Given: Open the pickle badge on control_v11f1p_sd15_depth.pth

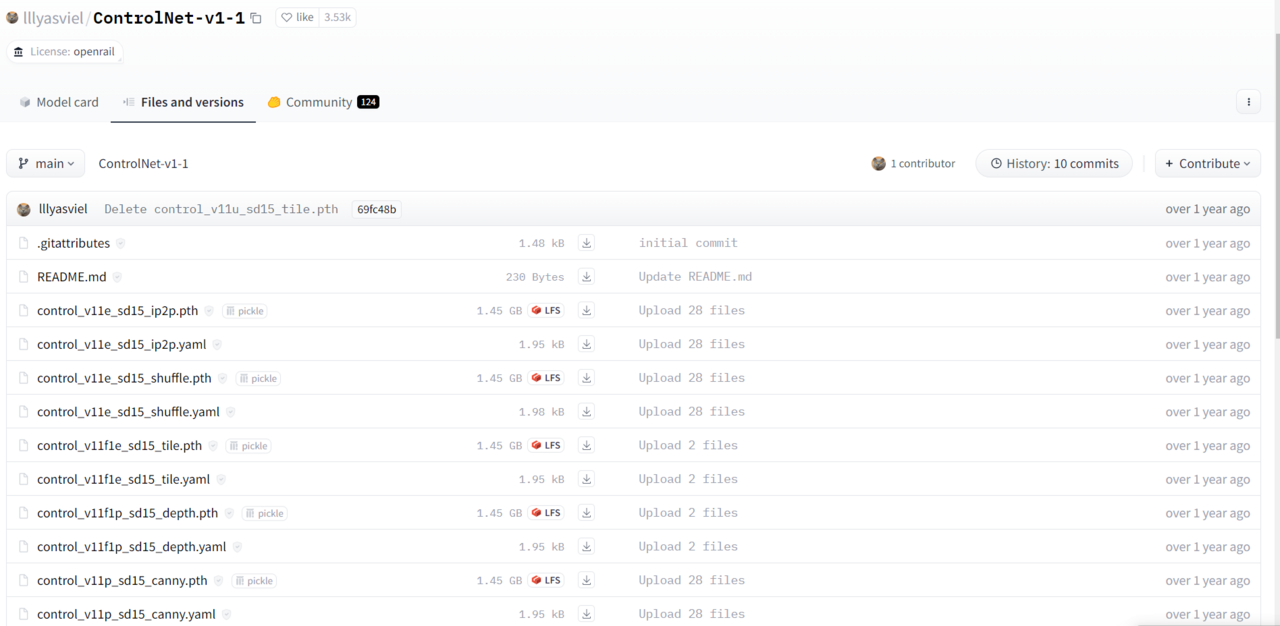Looking at the screenshot, I should click(264, 513).
